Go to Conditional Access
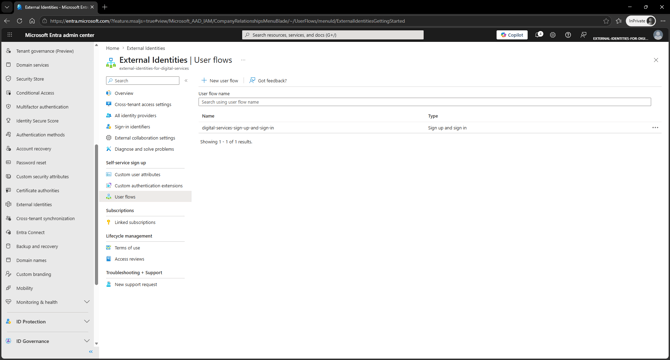 35,93
